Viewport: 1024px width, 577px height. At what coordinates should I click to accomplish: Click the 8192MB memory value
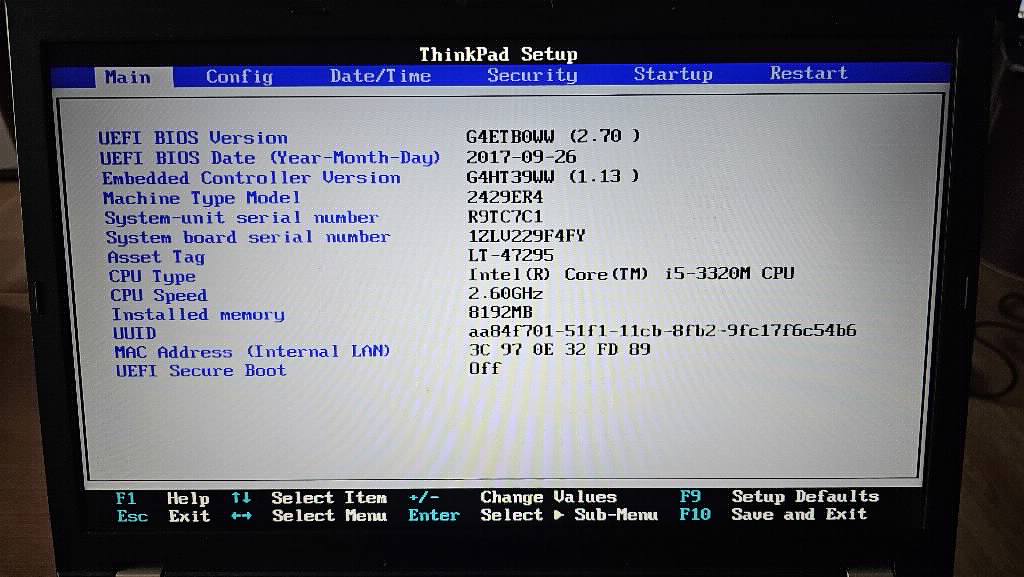[500, 312]
